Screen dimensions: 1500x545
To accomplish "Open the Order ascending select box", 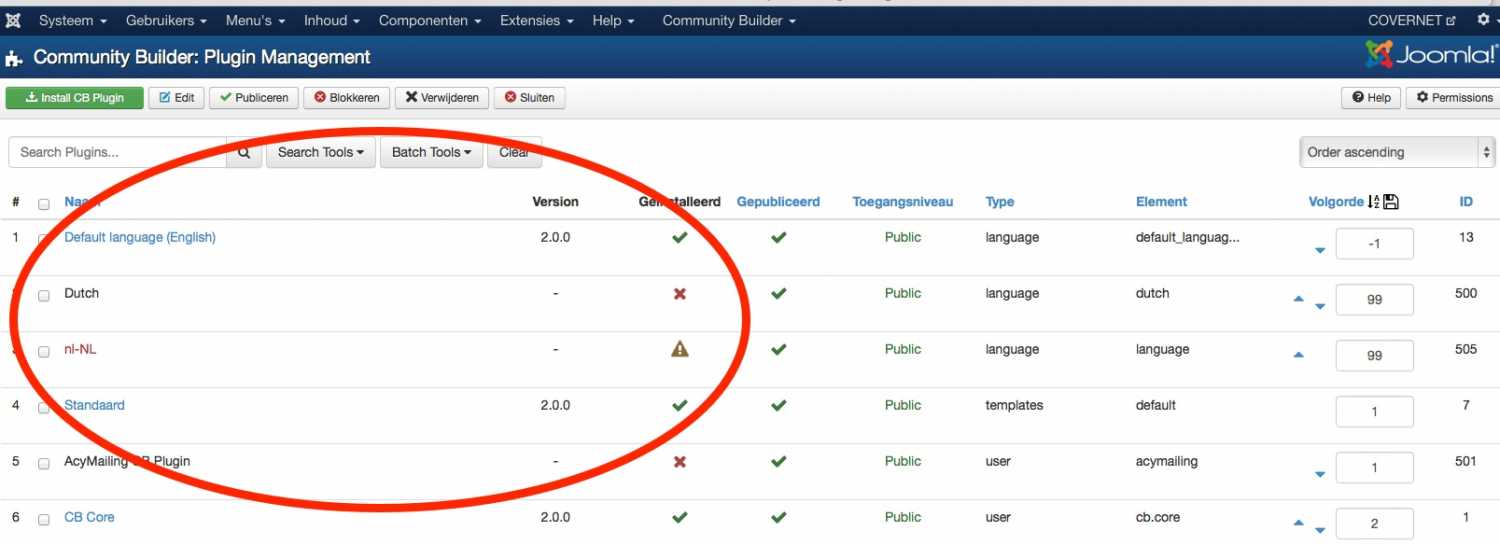I will [x=1396, y=152].
